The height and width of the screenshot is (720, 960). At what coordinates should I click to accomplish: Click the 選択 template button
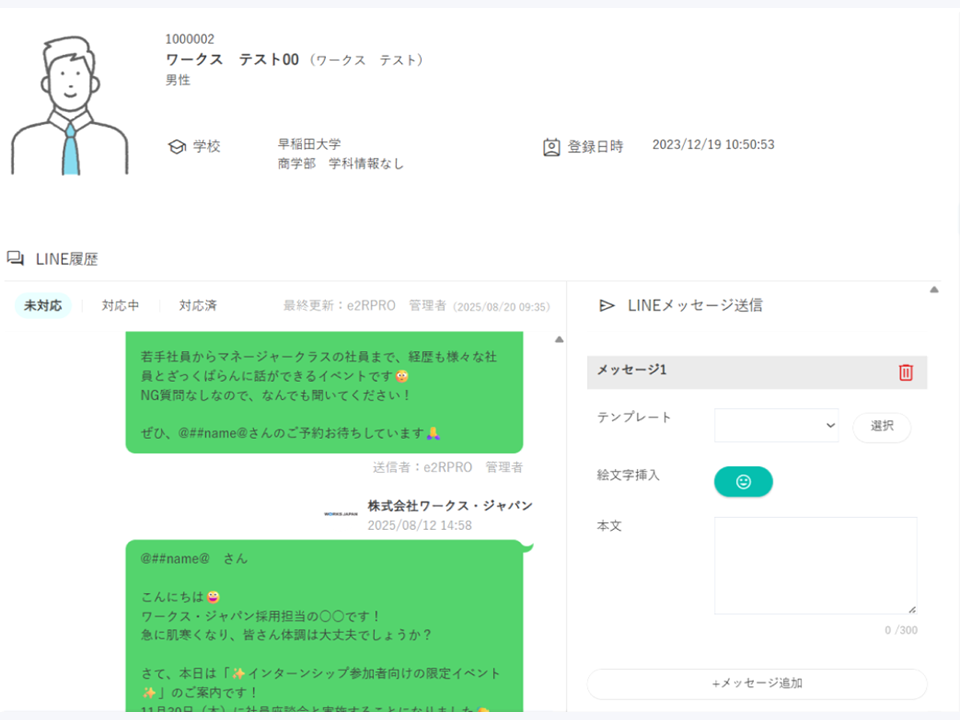pyautogui.click(x=881, y=426)
